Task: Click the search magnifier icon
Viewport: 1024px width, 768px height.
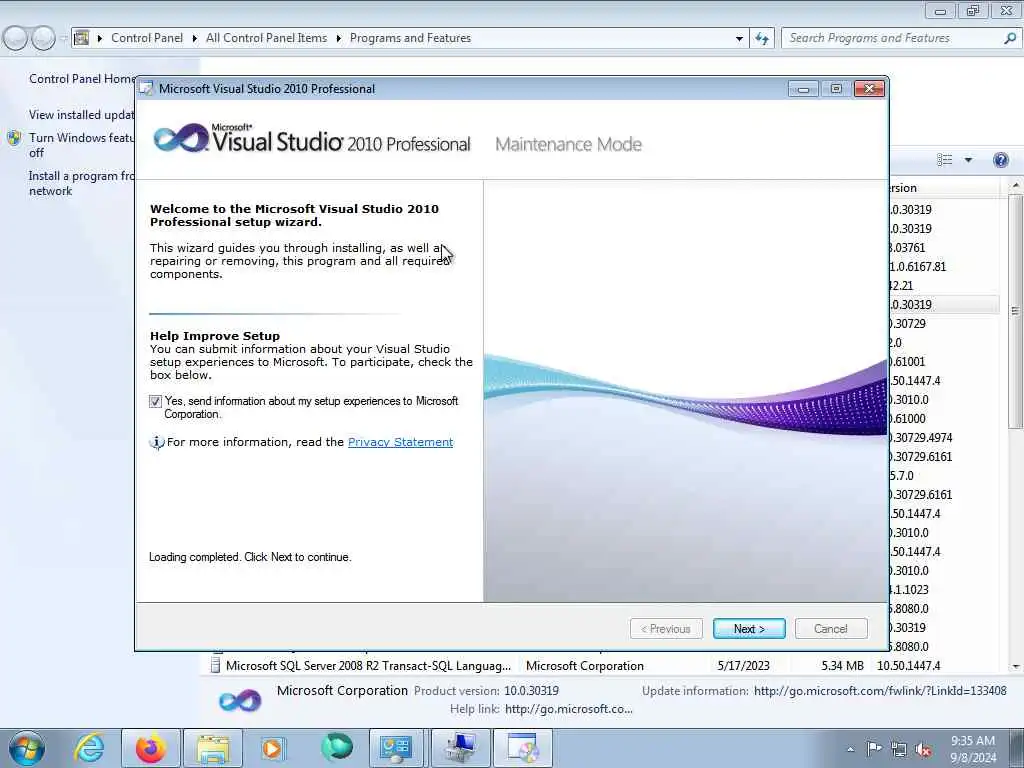Action: tap(1010, 38)
